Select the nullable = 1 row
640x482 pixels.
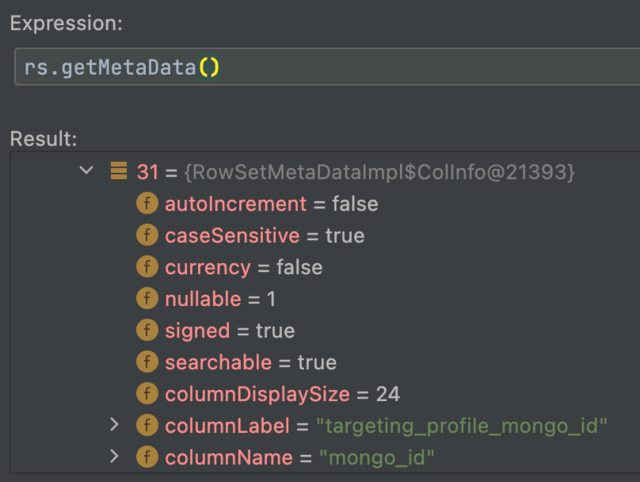coord(325,299)
